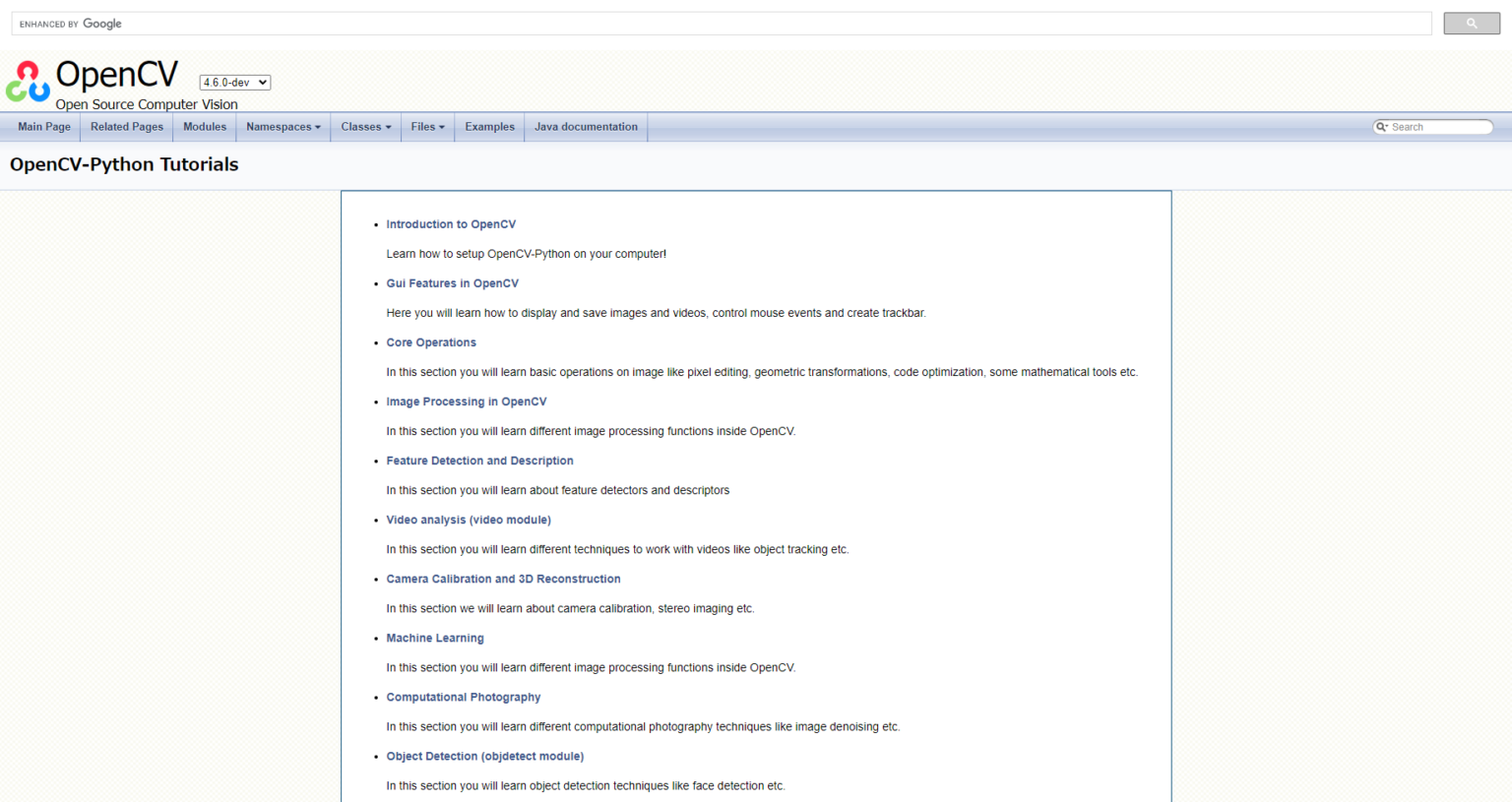Open the Related Pages tab
Viewport: 1512px width, 802px height.
(127, 127)
